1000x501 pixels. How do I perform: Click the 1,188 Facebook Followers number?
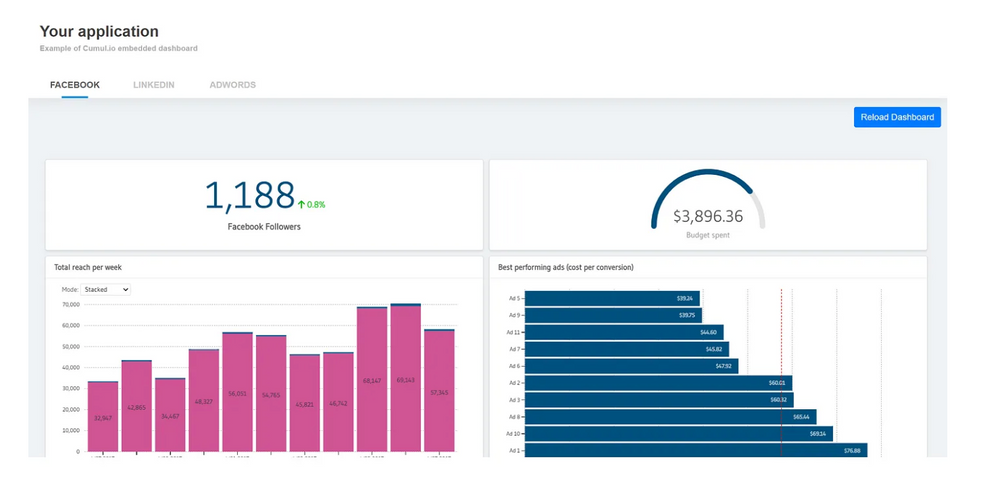[x=249, y=196]
